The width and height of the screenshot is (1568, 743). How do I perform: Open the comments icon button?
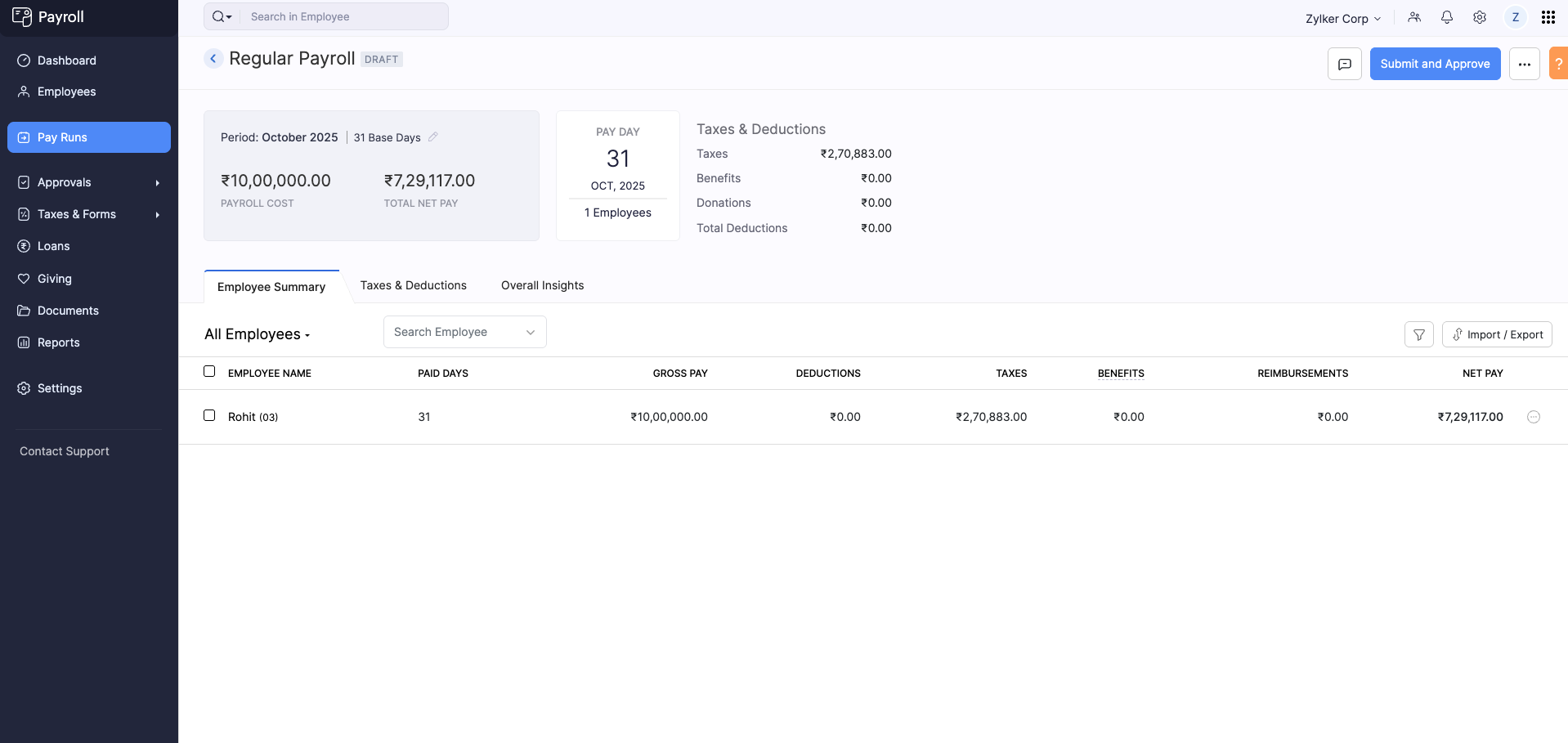(x=1344, y=64)
